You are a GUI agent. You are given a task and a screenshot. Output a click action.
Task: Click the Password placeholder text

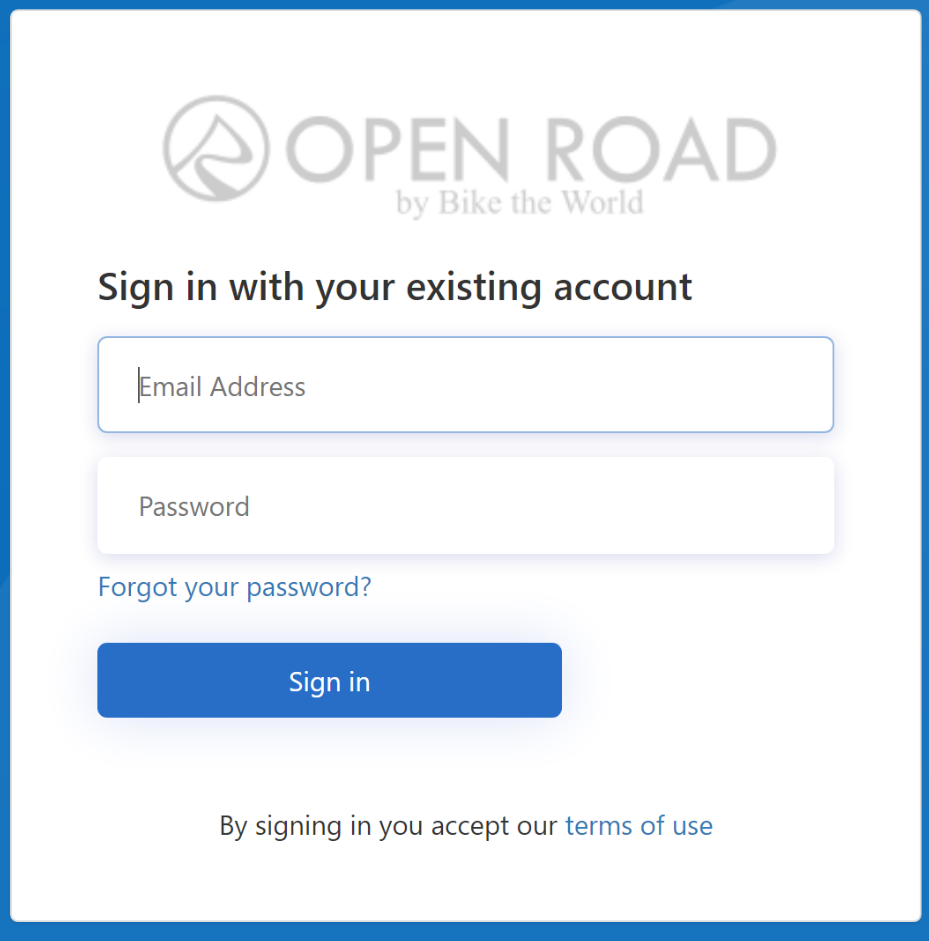coord(194,507)
